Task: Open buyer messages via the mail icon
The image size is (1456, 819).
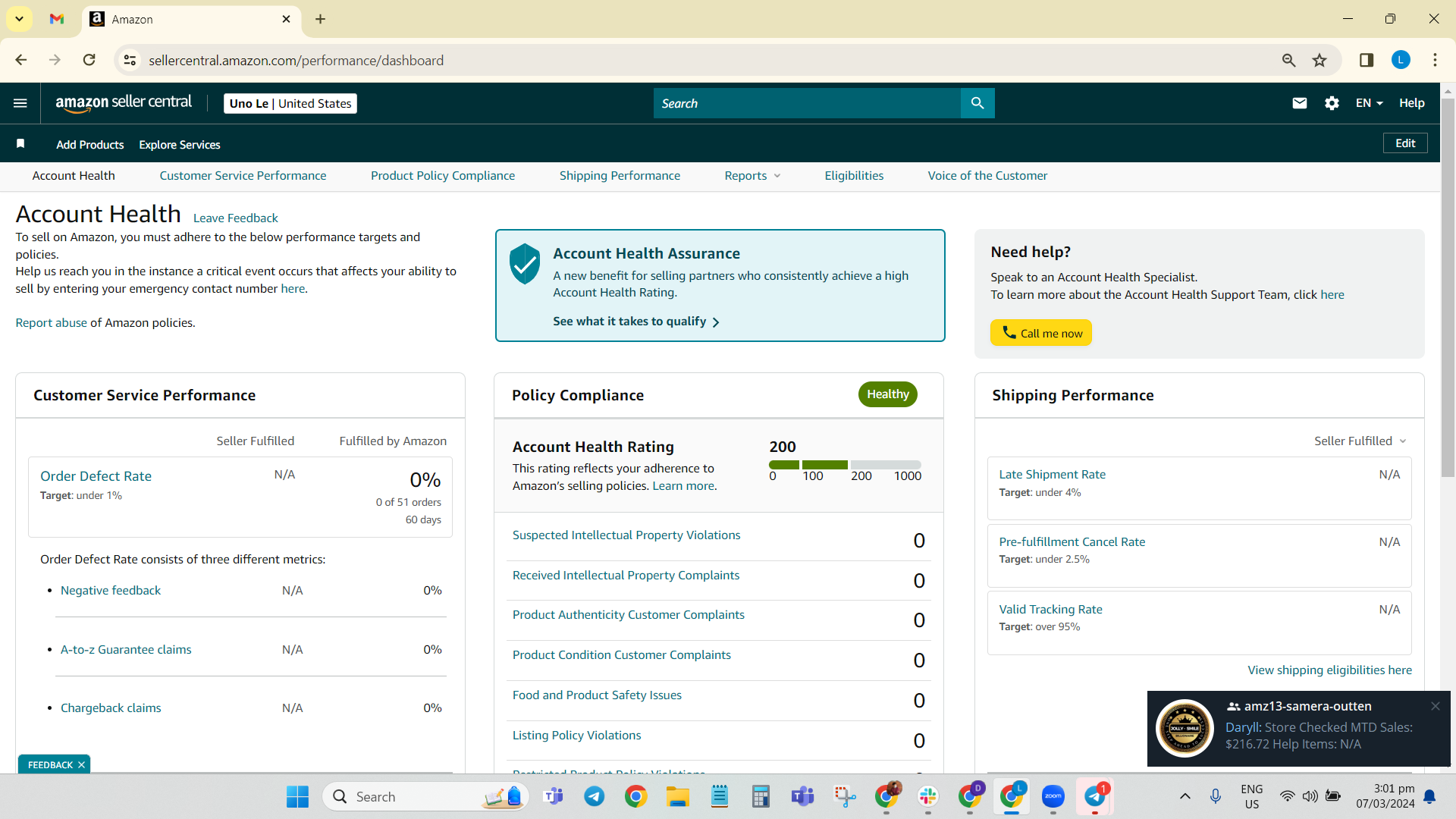Action: [1299, 103]
